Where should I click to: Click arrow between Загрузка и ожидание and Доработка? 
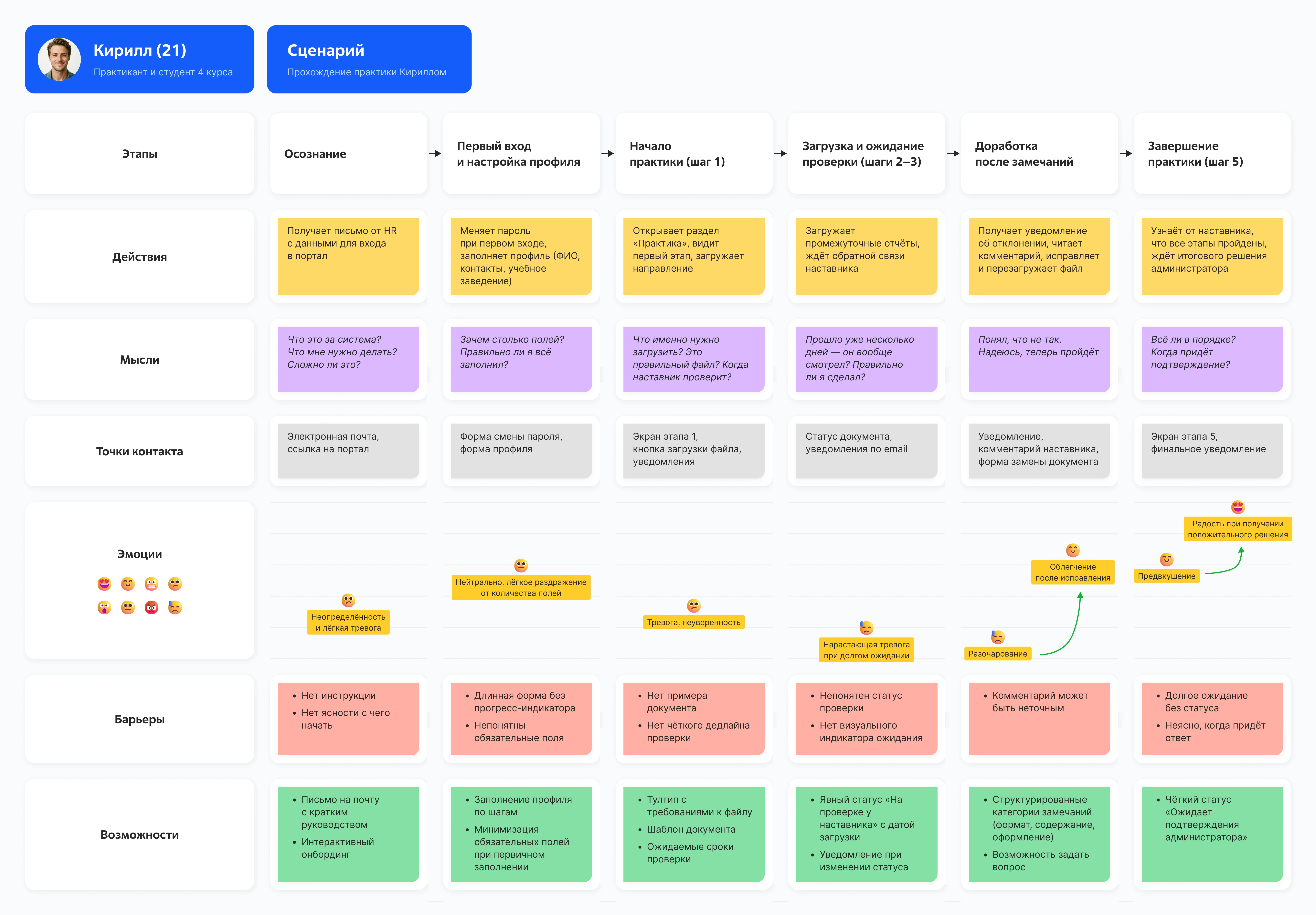953,153
